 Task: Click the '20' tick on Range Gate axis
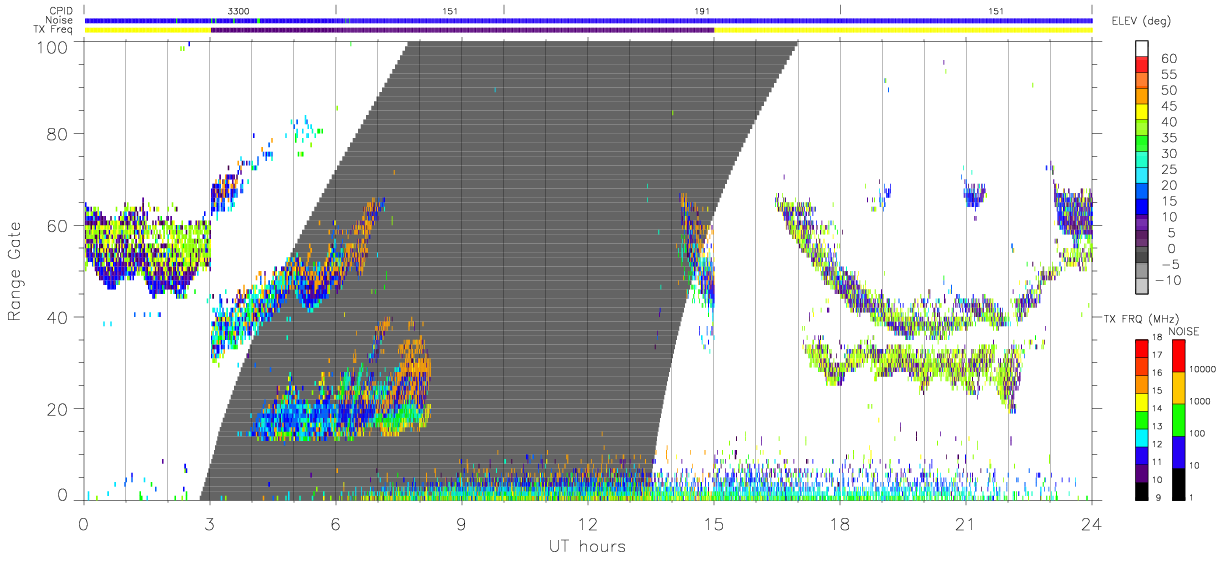point(57,409)
